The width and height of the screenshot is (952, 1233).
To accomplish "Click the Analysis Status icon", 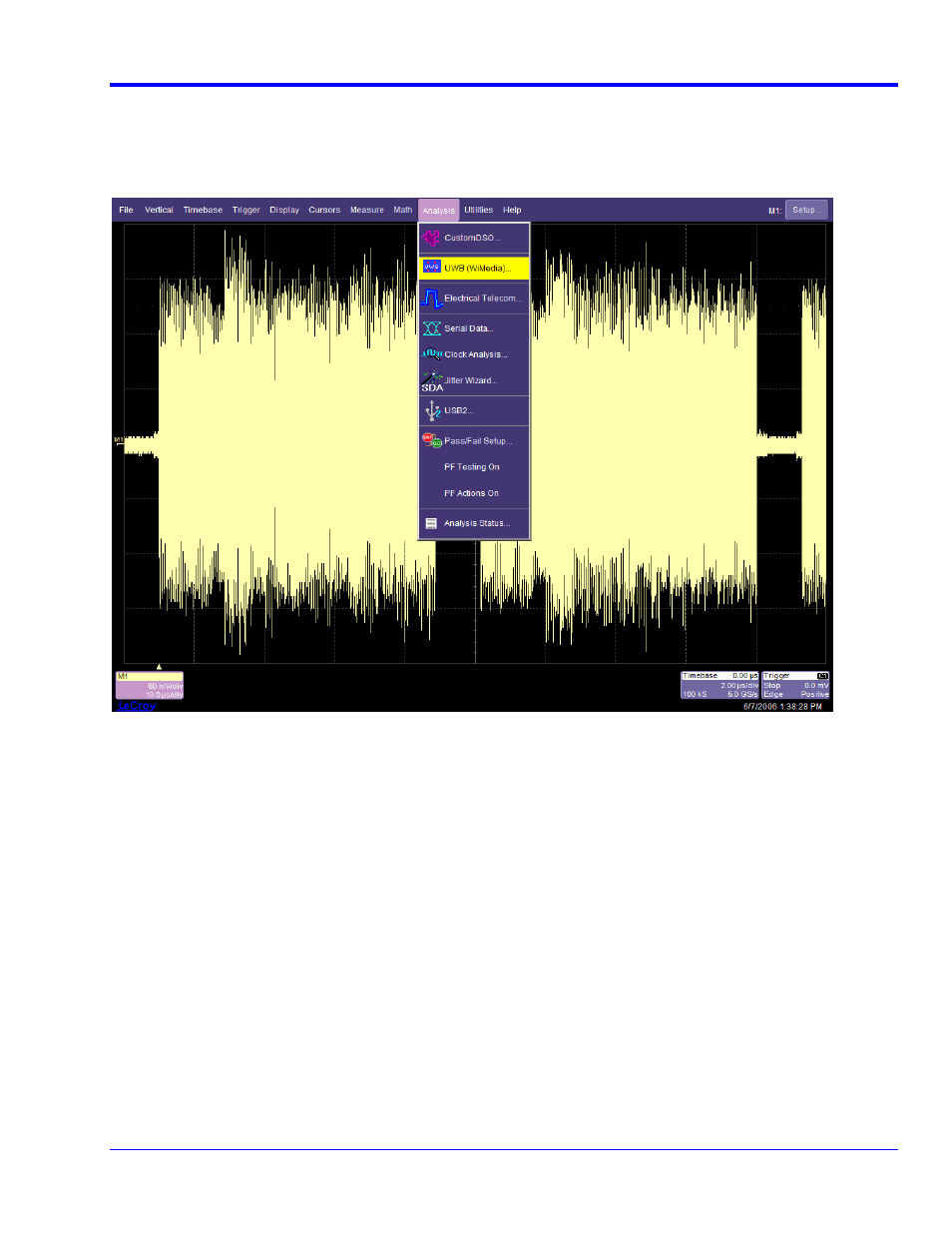I will pos(431,523).
